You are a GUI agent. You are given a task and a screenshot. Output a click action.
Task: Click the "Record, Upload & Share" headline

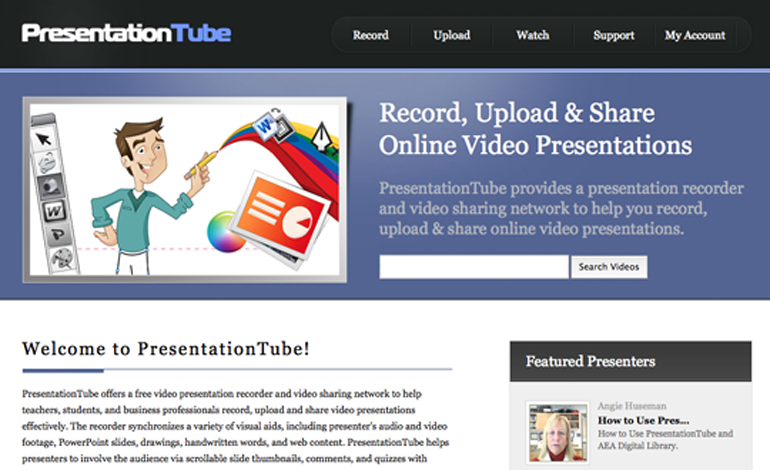point(517,113)
